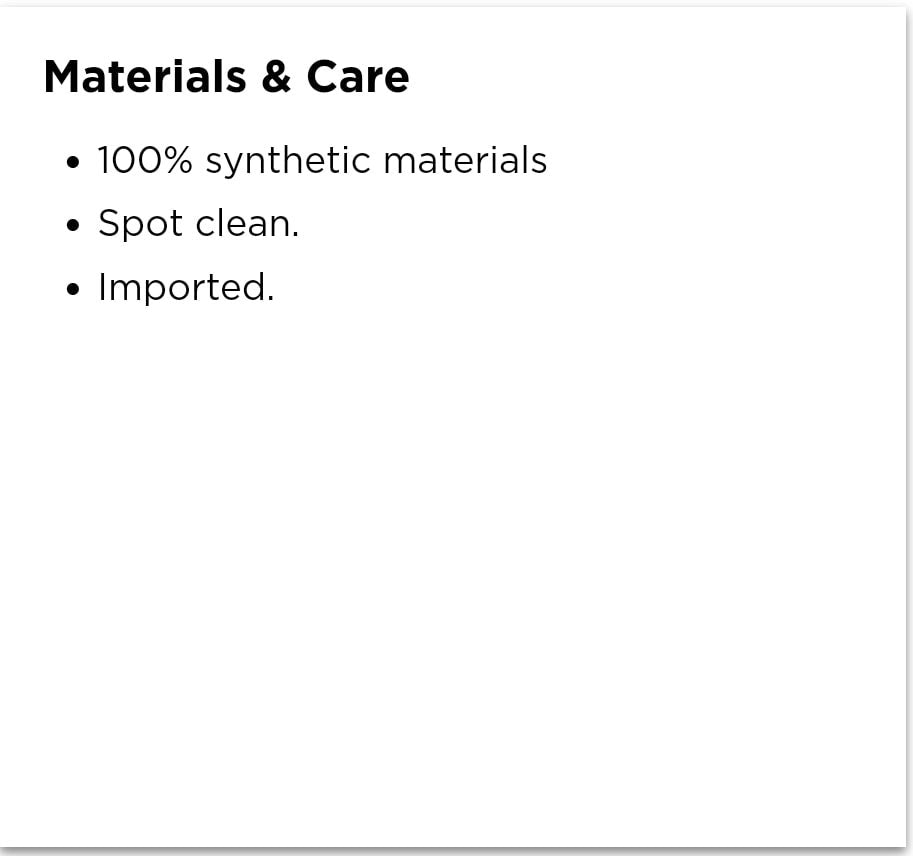This screenshot has width=913, height=856.
Task: Click the word Spot
Action: (x=140, y=224)
